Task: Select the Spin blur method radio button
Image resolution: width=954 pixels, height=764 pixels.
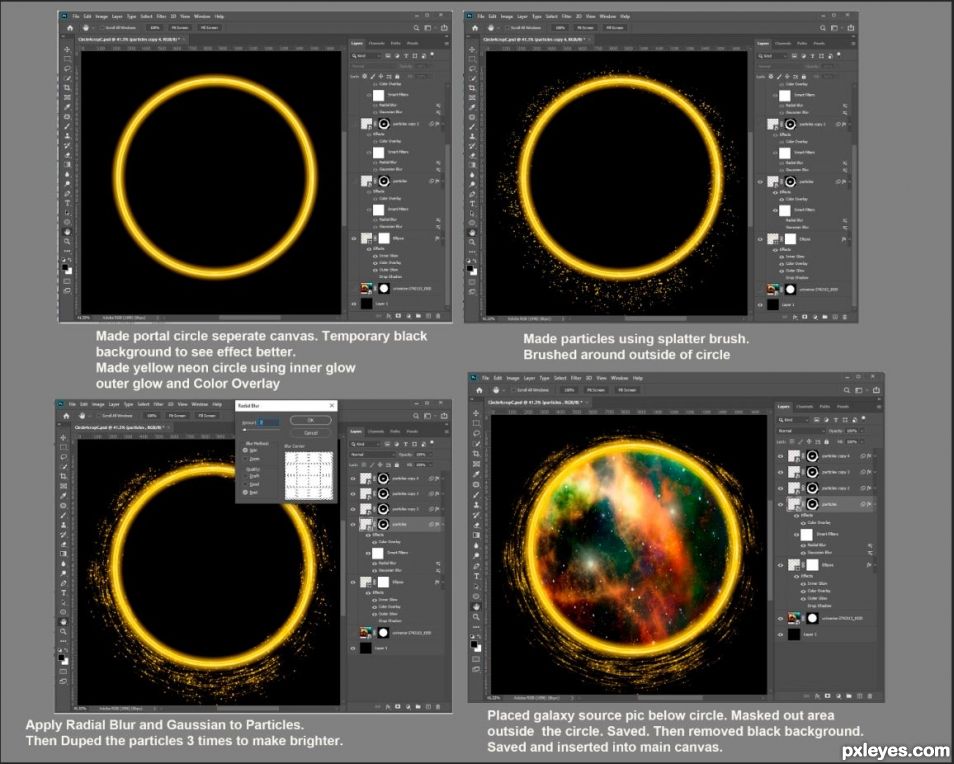Action: (245, 450)
